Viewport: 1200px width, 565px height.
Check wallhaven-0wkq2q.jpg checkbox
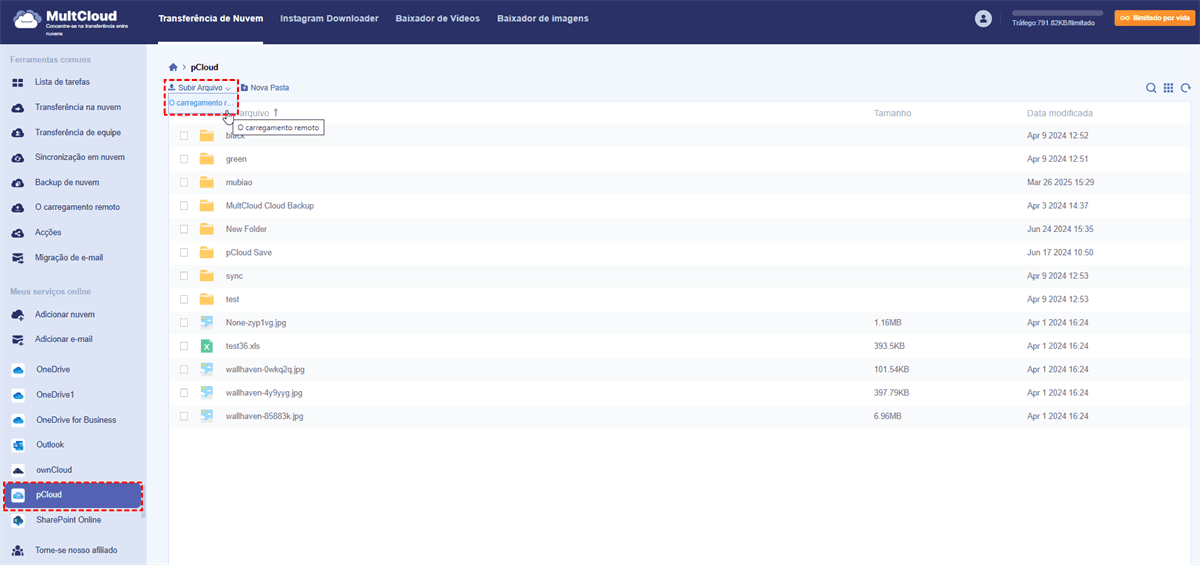pyautogui.click(x=184, y=369)
